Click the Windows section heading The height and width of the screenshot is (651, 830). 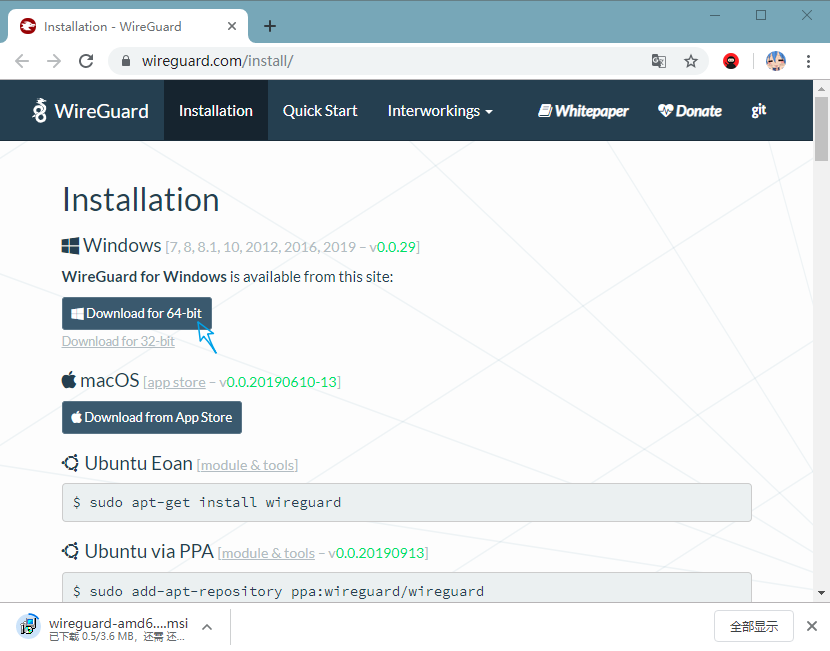pos(122,246)
